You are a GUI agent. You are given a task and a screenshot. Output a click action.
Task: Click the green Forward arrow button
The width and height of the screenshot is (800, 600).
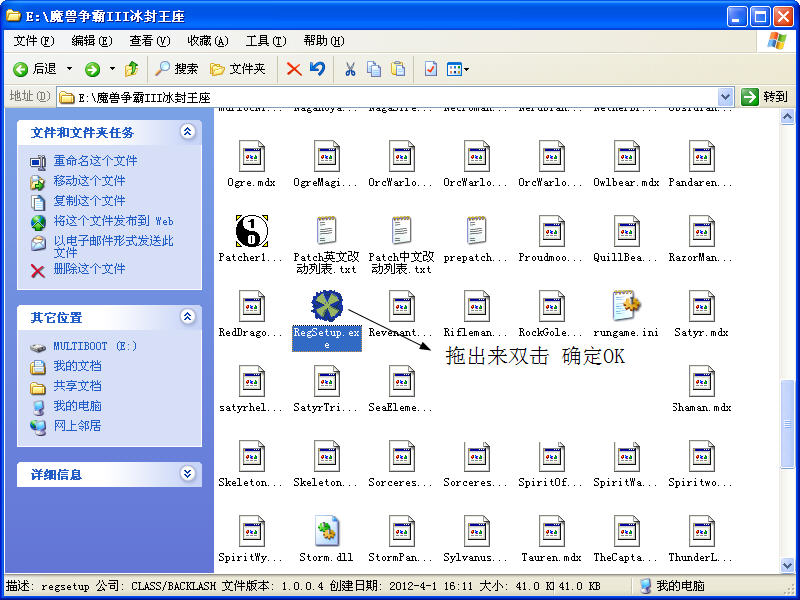[92, 69]
